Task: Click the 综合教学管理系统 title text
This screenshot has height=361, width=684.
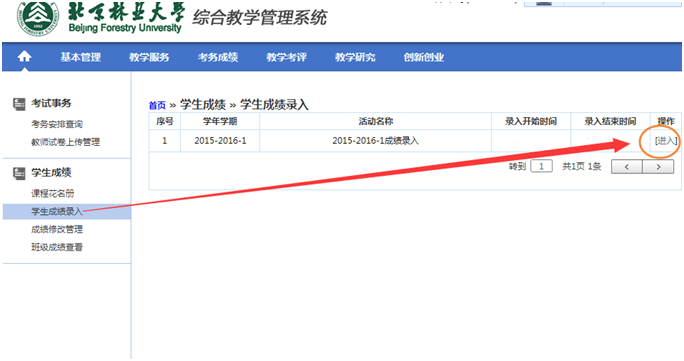Action: pyautogui.click(x=260, y=18)
